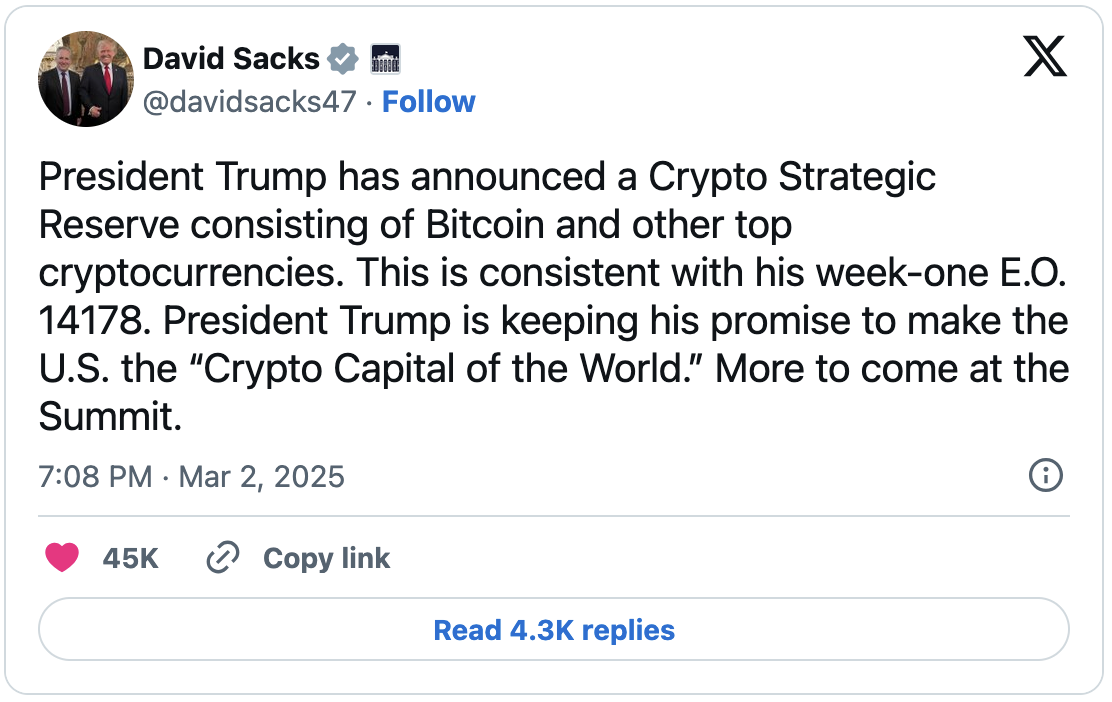This screenshot has height=702, width=1112.
Task: Click the David Sacks profile avatar photo
Action: pyautogui.click(x=86, y=79)
